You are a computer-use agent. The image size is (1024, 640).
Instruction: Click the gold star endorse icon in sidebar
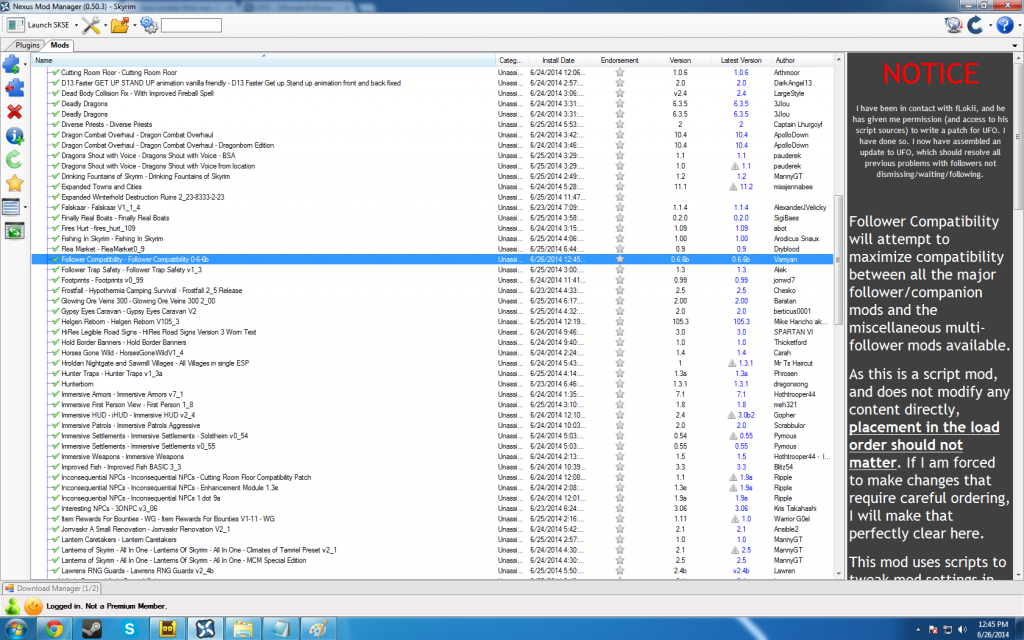pyautogui.click(x=14, y=183)
